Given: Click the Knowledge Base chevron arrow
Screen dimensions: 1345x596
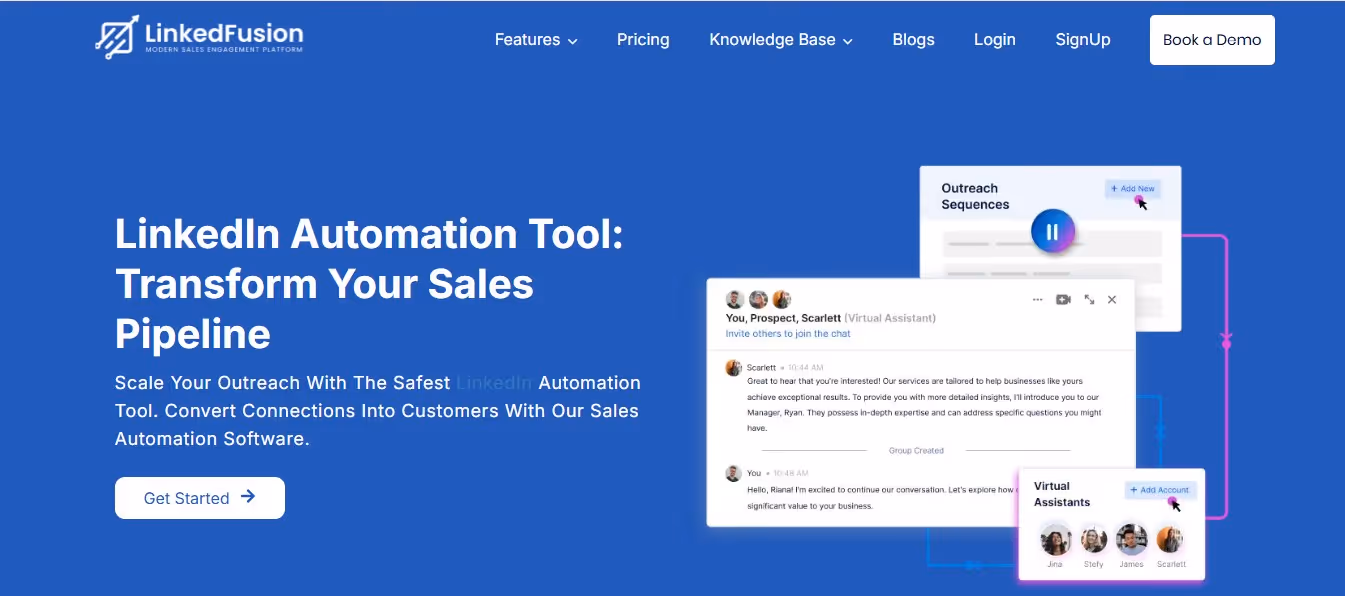Looking at the screenshot, I should coord(848,41).
